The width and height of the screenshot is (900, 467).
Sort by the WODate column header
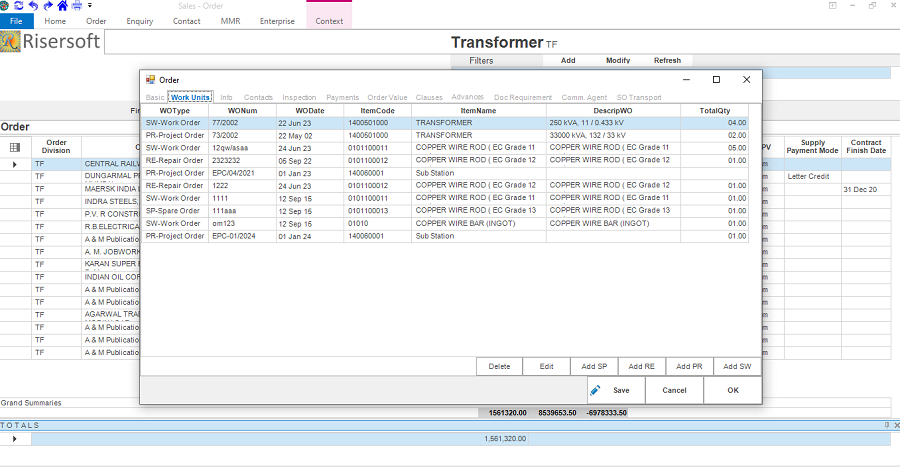coord(310,110)
